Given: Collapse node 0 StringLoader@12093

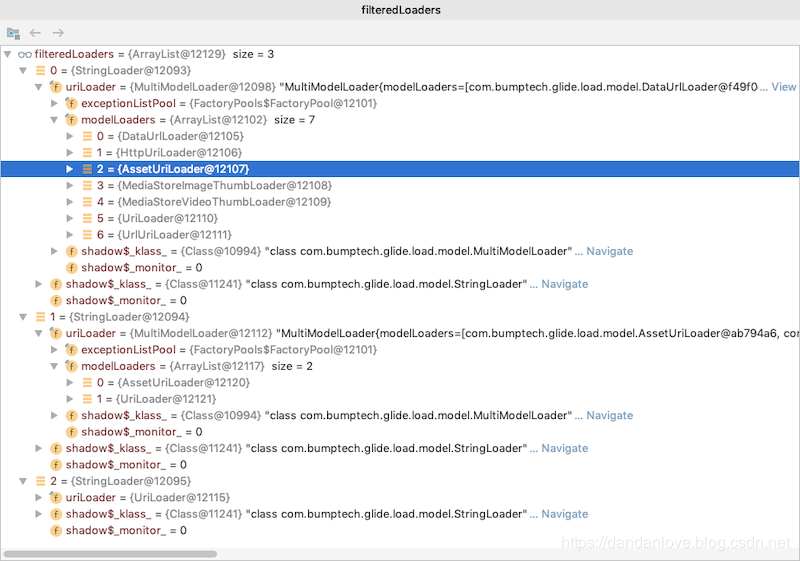Looking at the screenshot, I should pyautogui.click(x=23, y=70).
